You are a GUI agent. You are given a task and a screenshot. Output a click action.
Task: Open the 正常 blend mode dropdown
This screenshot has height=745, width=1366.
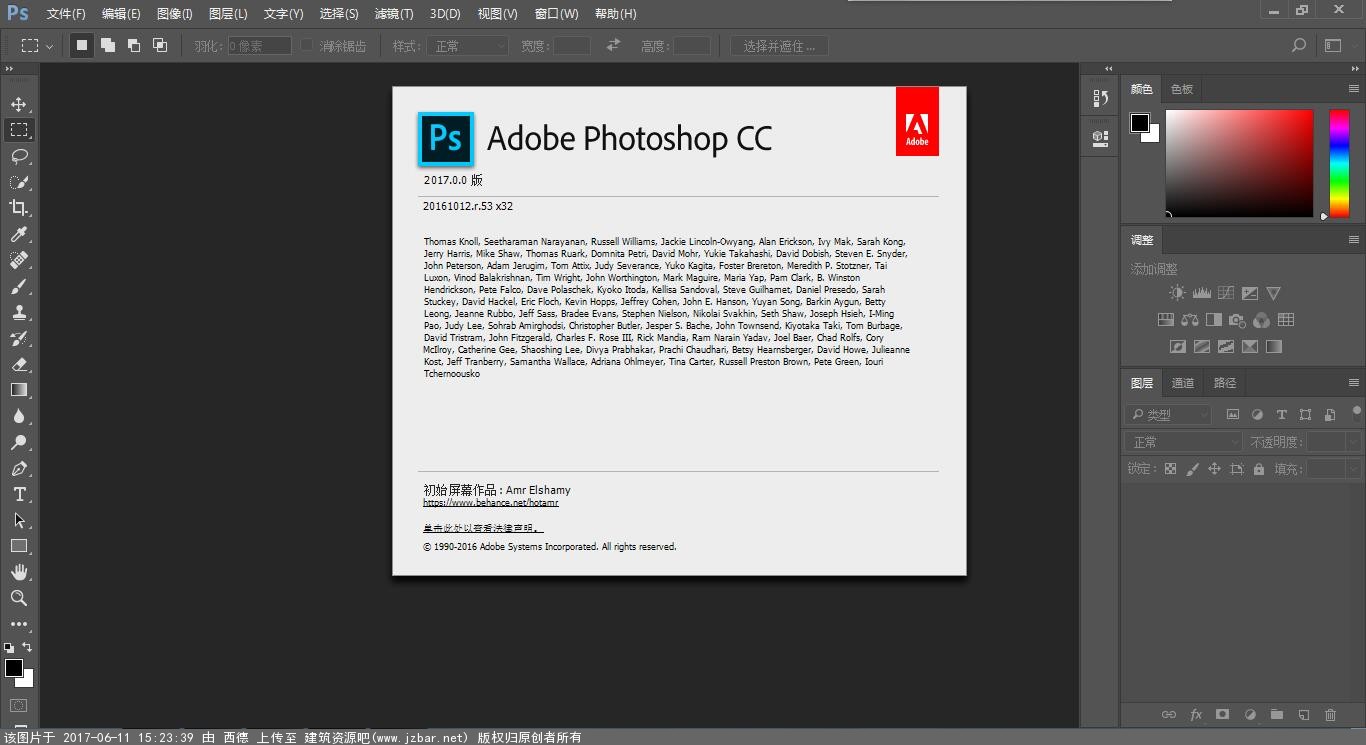[x=1183, y=442]
